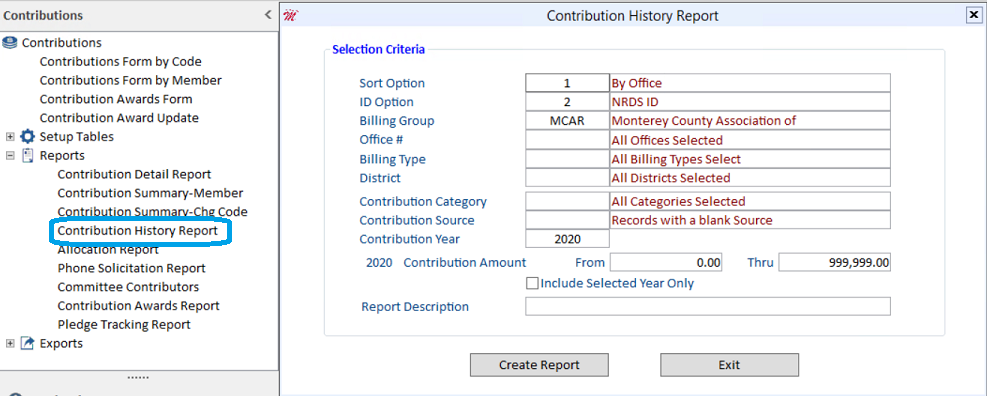The height and width of the screenshot is (396, 987).
Task: Click the Billing Group code field
Action: (x=567, y=121)
